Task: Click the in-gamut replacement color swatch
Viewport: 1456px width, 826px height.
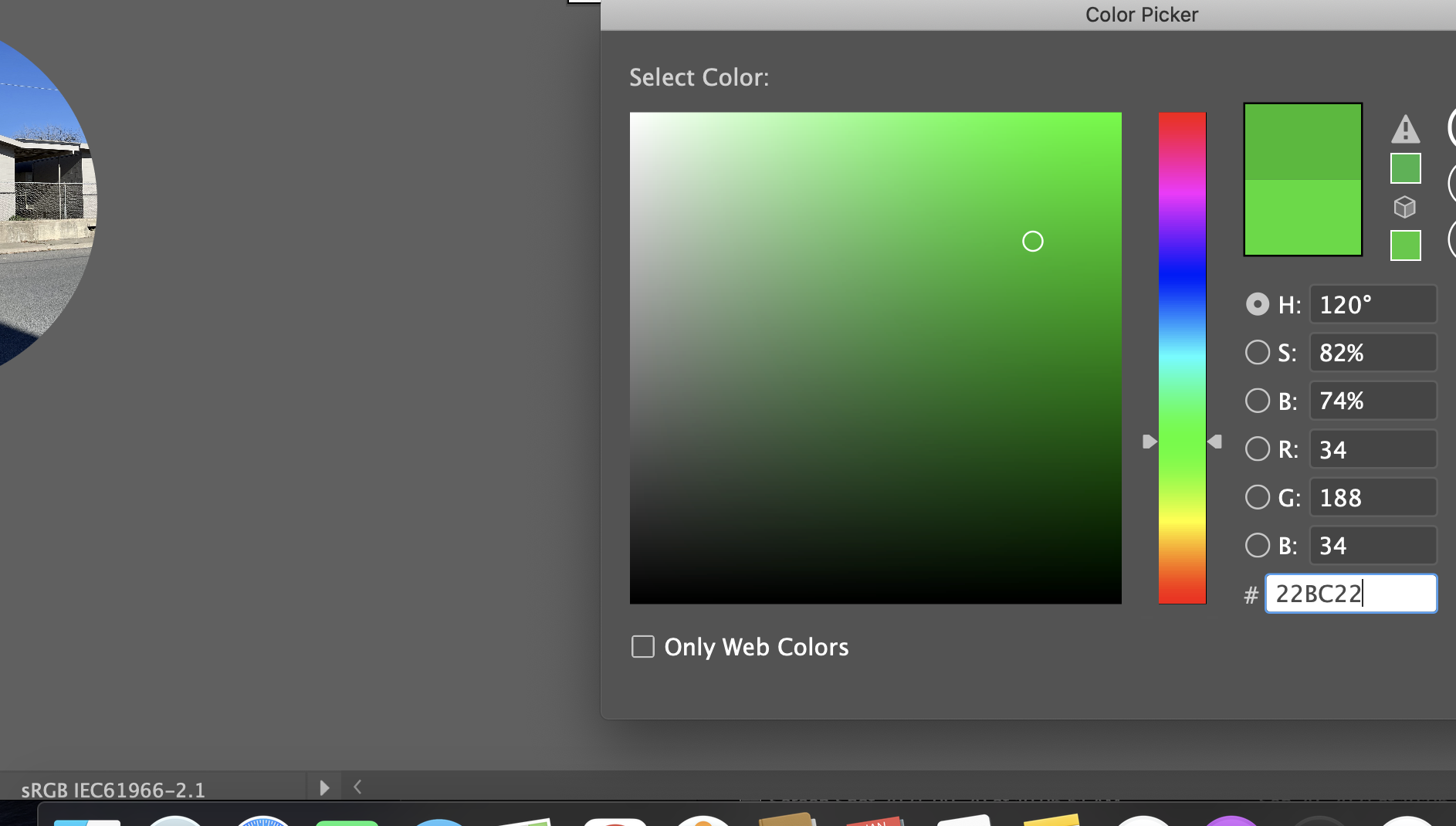Action: tap(1404, 168)
